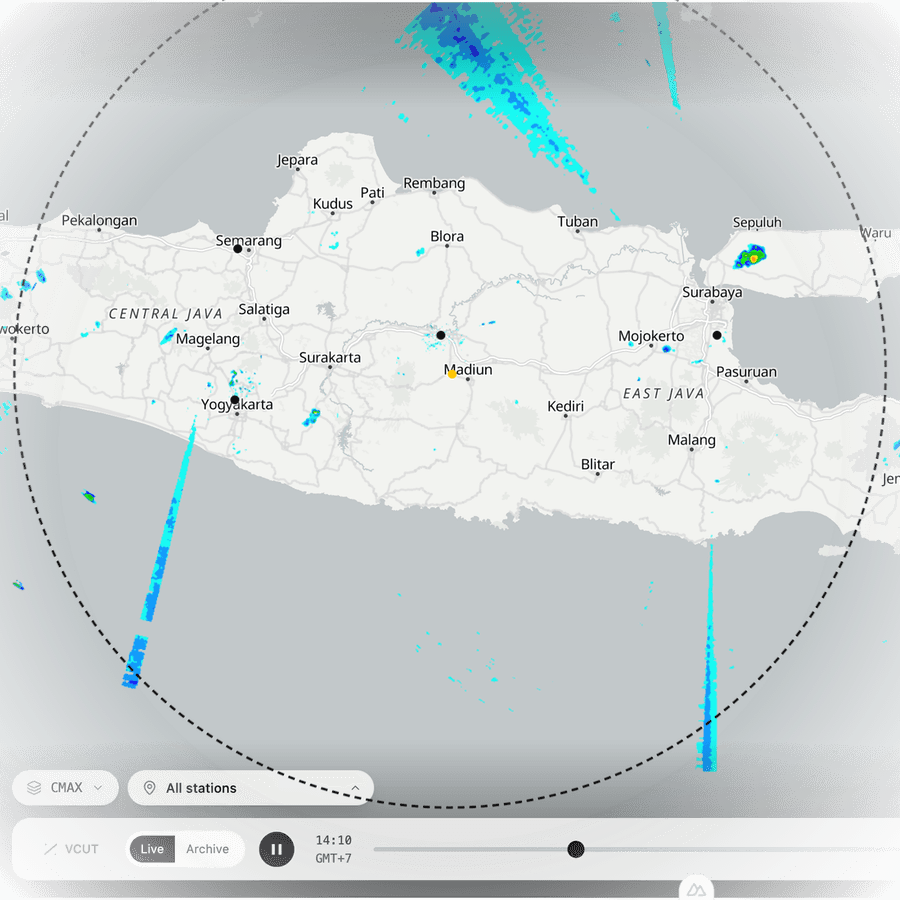The width and height of the screenshot is (900, 900).
Task: Click the Blitar city label
Action: [598, 464]
